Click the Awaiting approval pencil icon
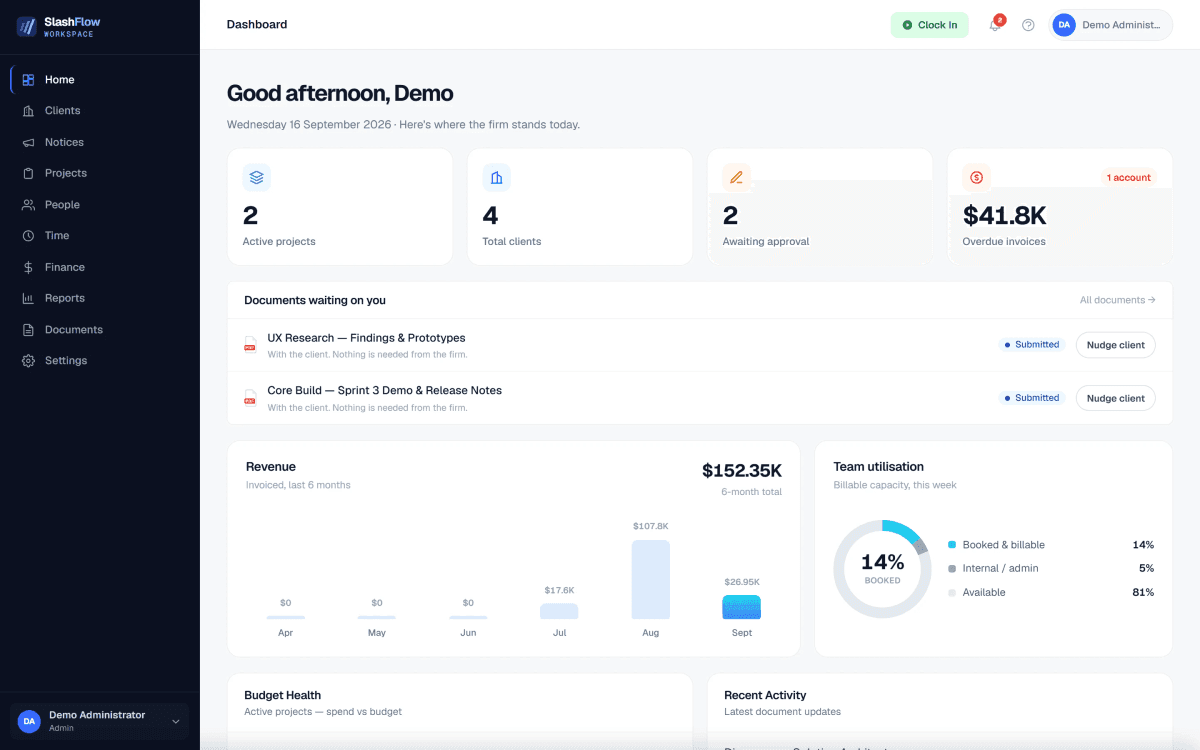The height and width of the screenshot is (750, 1200). pos(737,178)
